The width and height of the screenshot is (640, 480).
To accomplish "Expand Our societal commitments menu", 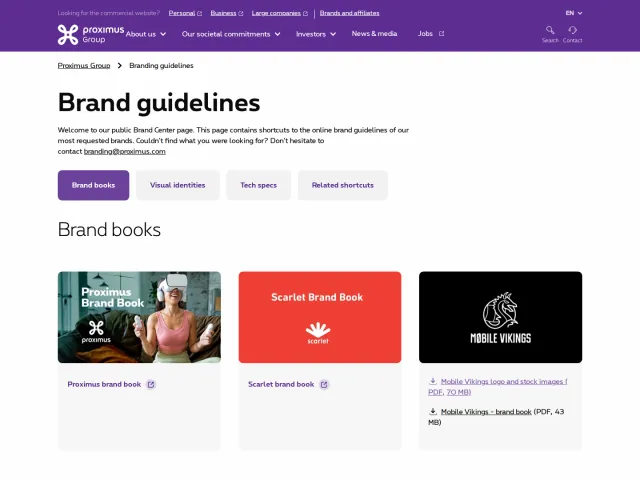I will 231,34.
